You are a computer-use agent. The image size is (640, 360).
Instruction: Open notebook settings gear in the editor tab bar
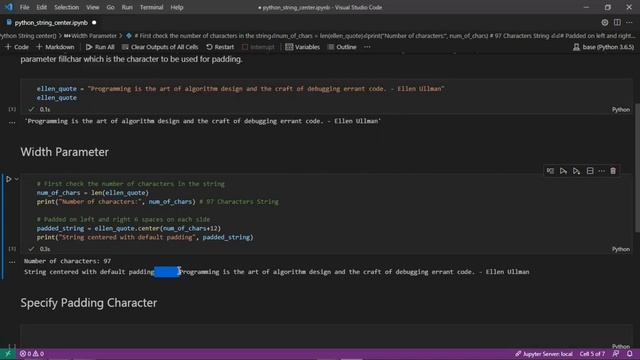(x=604, y=23)
